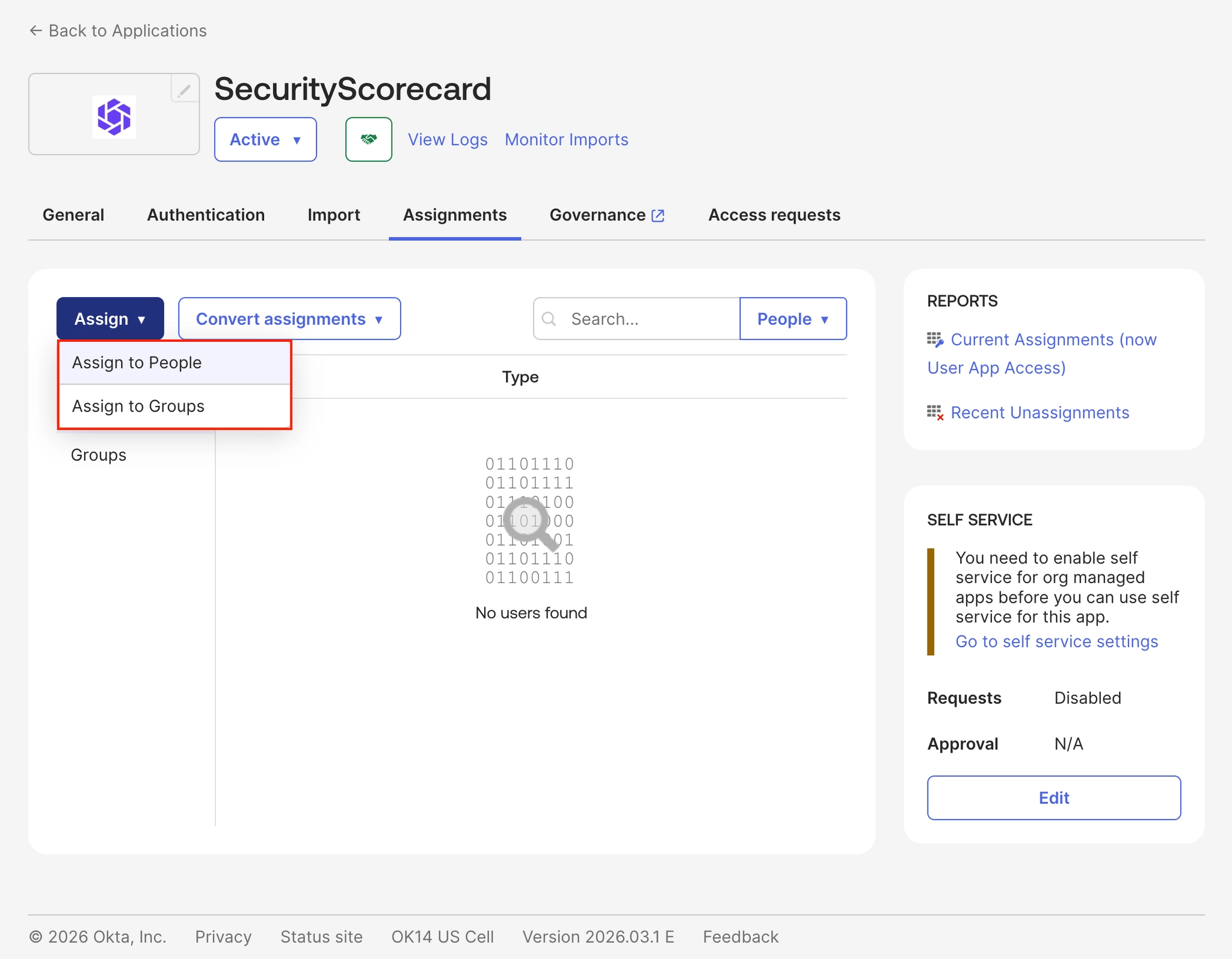The image size is (1232, 959).
Task: Collapse the Assign dropdown button
Action: tap(110, 319)
